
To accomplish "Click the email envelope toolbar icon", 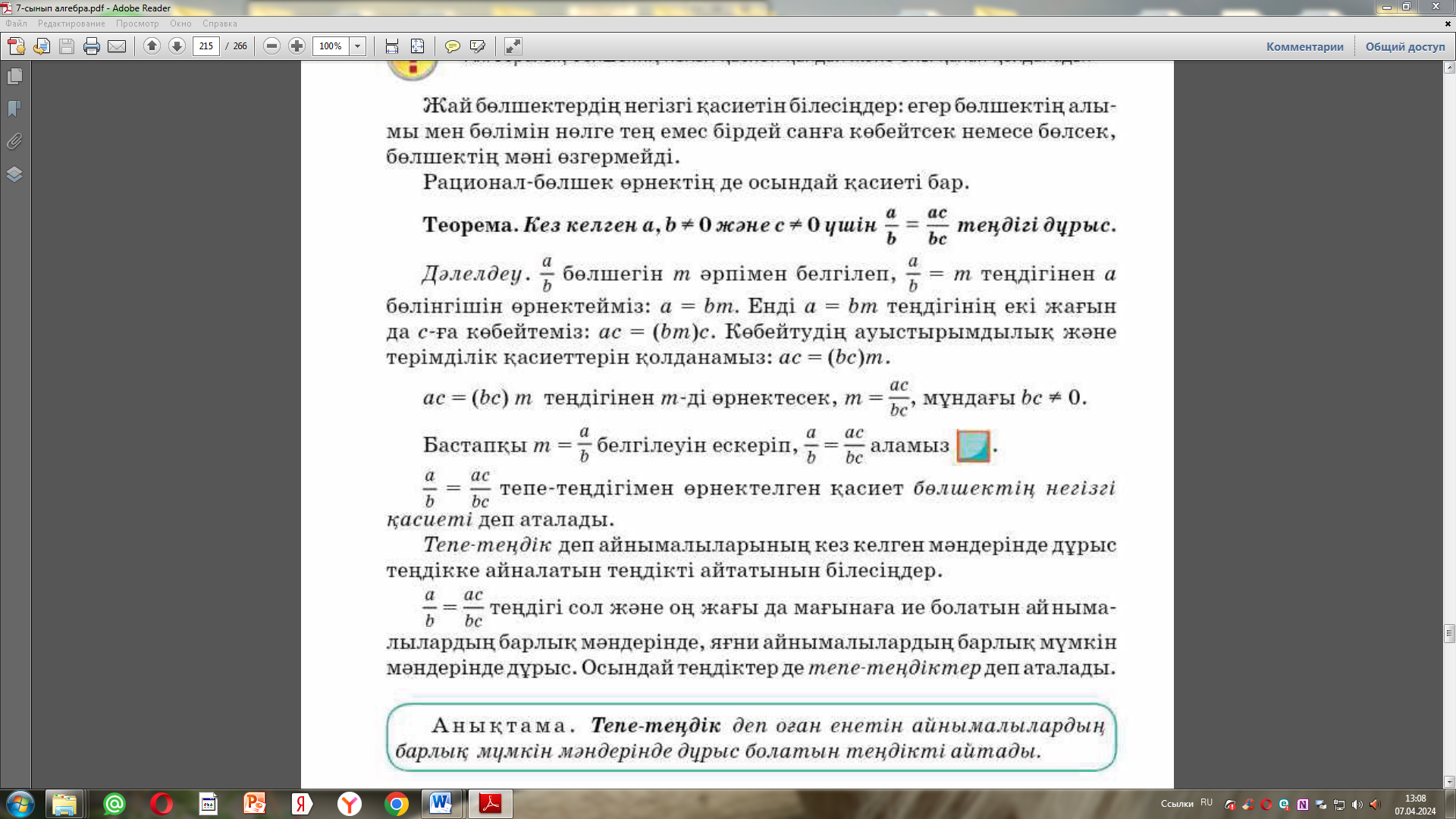I will pyautogui.click(x=117, y=46).
